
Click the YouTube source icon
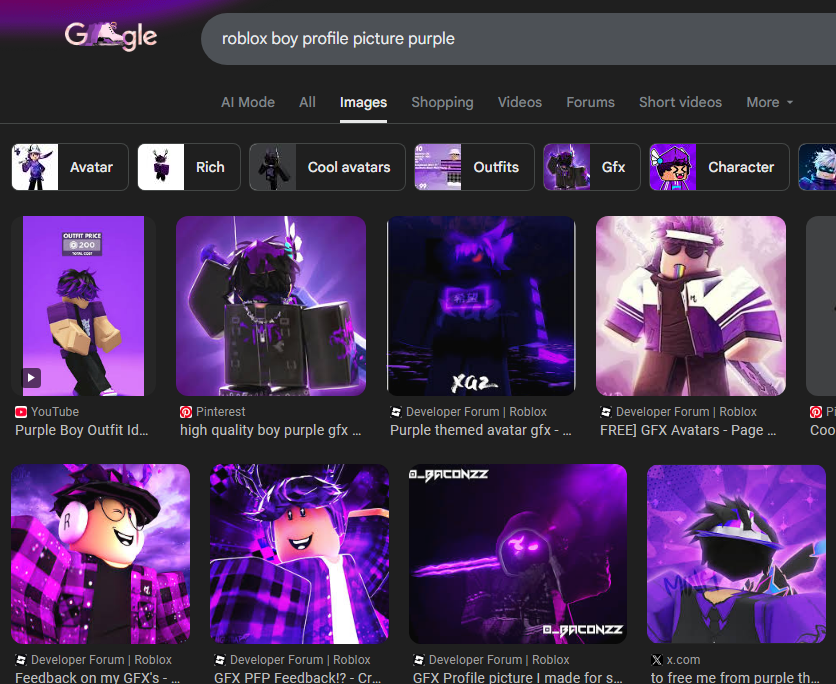pyautogui.click(x=21, y=412)
